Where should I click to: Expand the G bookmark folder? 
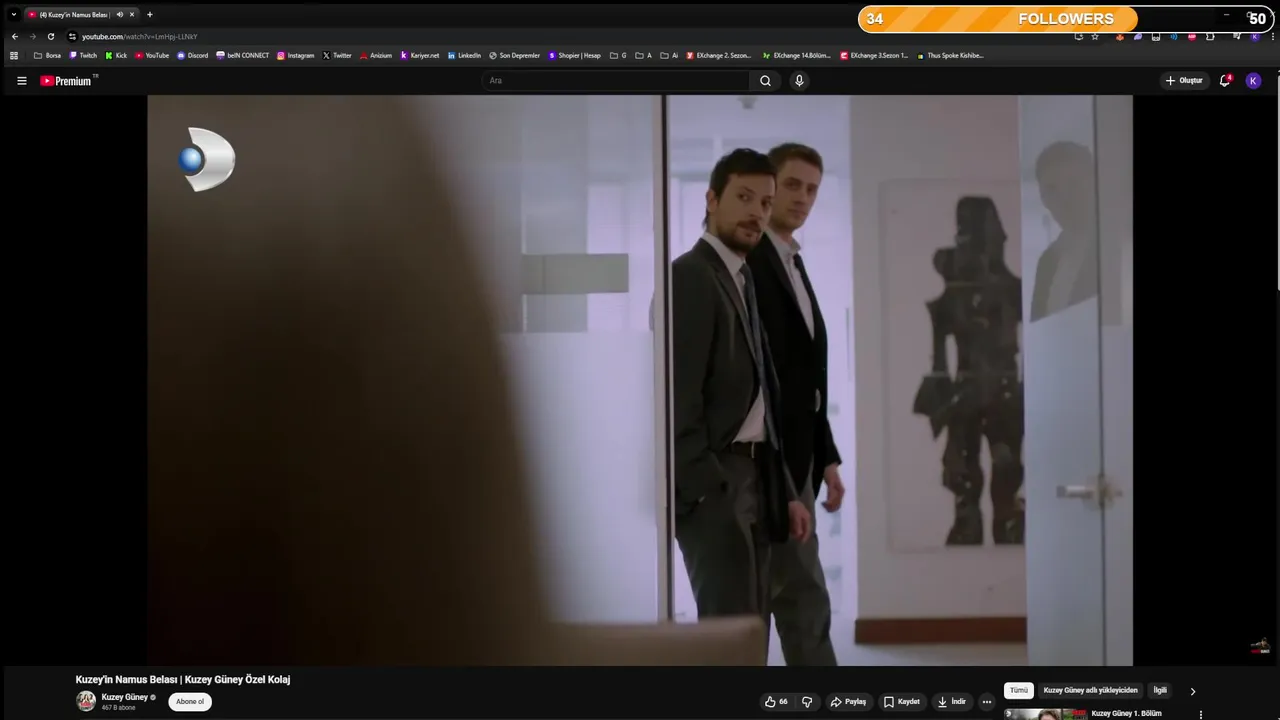[618, 56]
